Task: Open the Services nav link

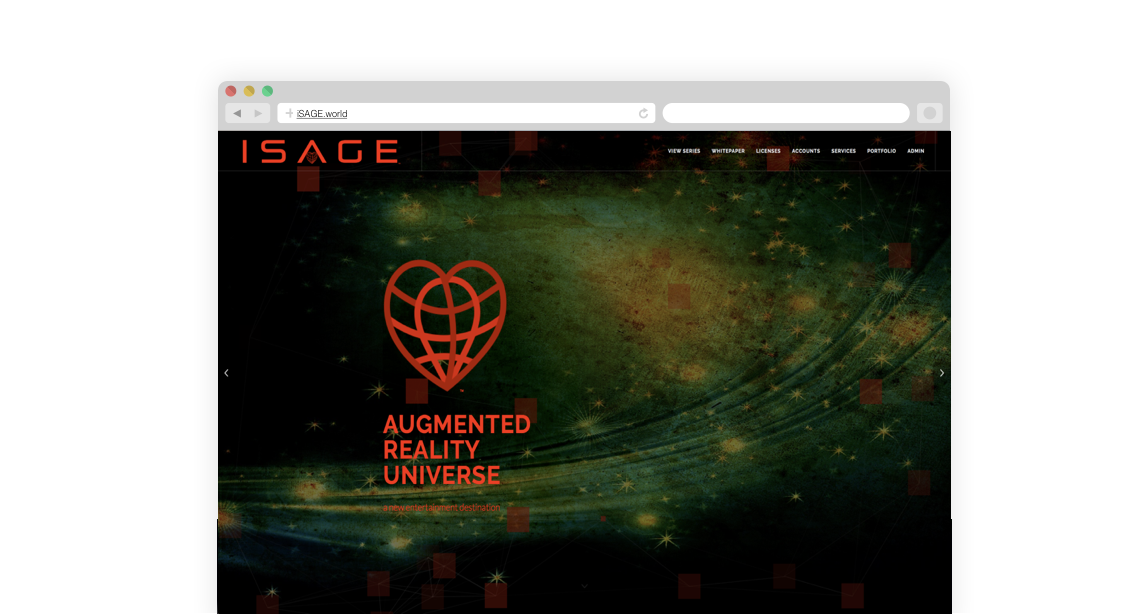Action: 843,151
